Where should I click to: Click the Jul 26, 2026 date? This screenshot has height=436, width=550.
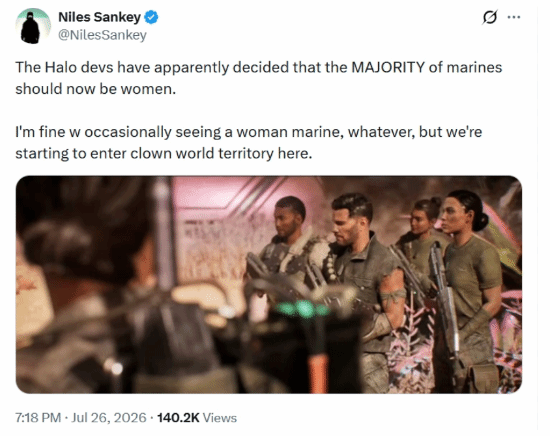tap(109, 418)
